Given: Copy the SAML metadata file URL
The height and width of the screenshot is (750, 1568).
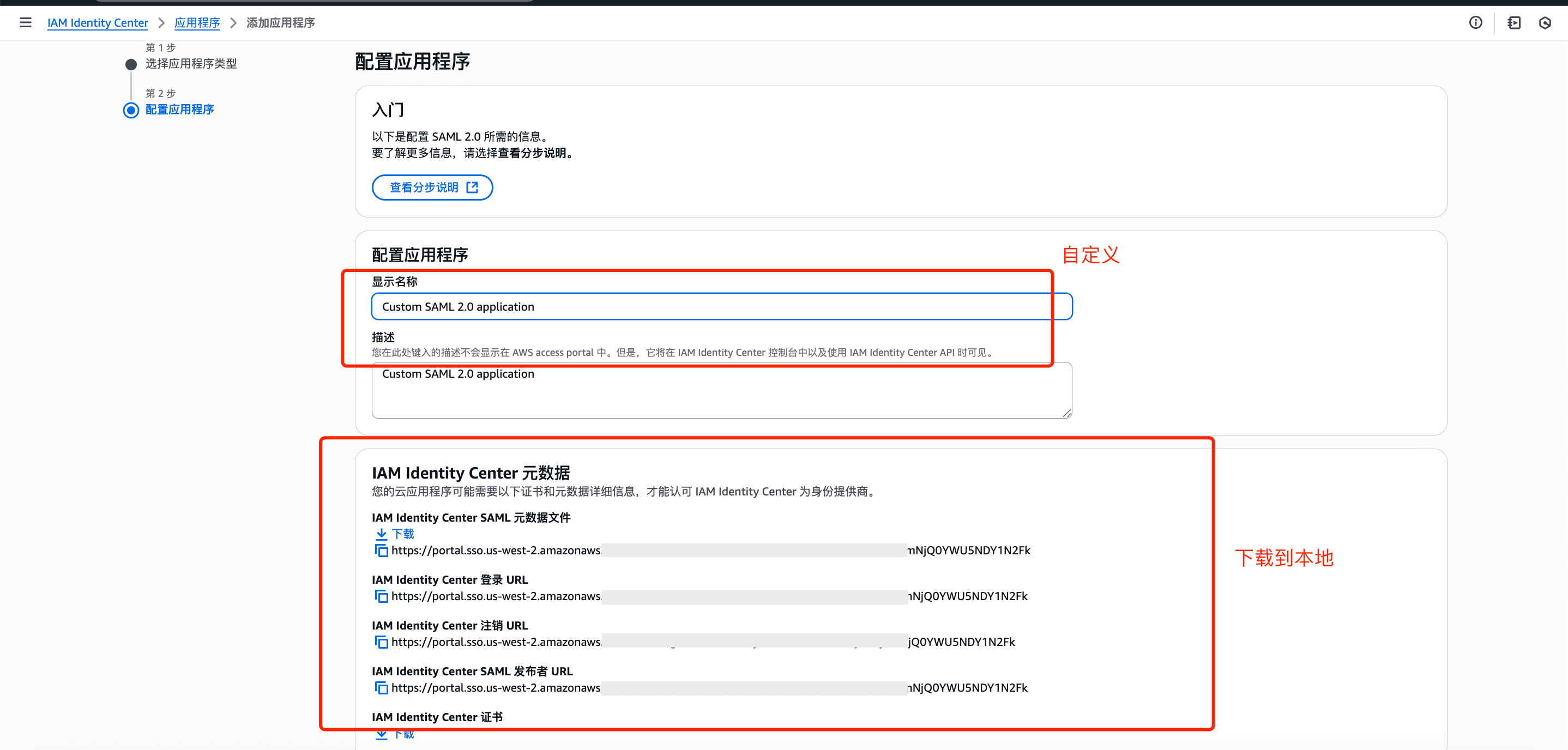Looking at the screenshot, I should coord(381,551).
